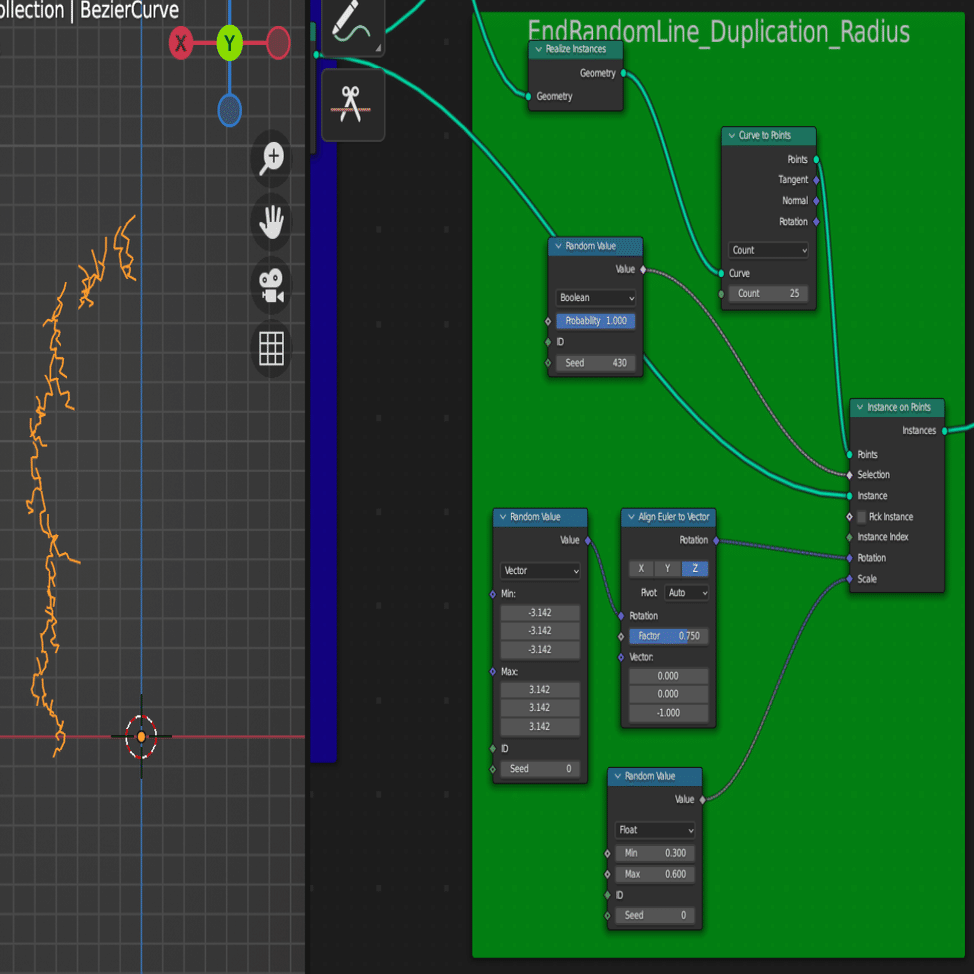Click the blue negative Z axis gizmo

pos(229,111)
